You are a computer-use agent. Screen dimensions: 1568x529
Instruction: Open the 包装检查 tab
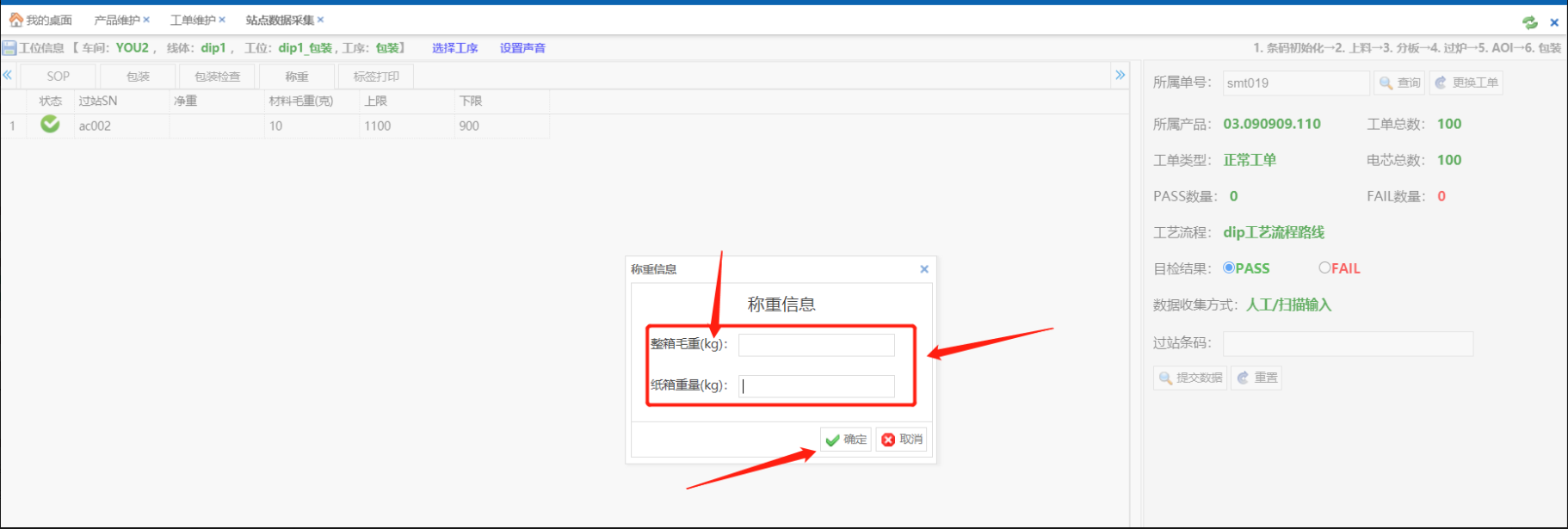[217, 77]
